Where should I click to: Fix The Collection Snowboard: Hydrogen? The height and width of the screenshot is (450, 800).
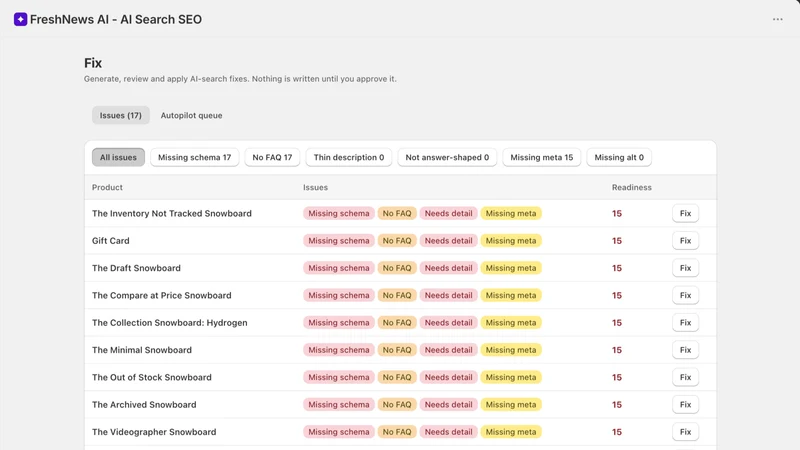tap(685, 322)
